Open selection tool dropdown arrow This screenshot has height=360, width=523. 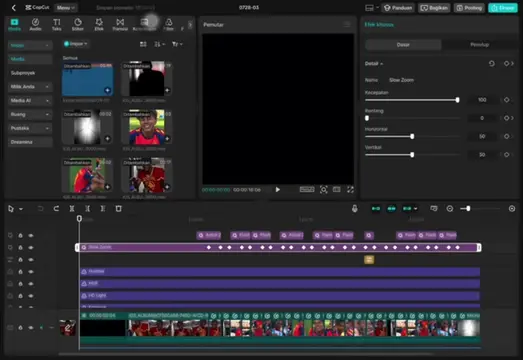(x=21, y=209)
